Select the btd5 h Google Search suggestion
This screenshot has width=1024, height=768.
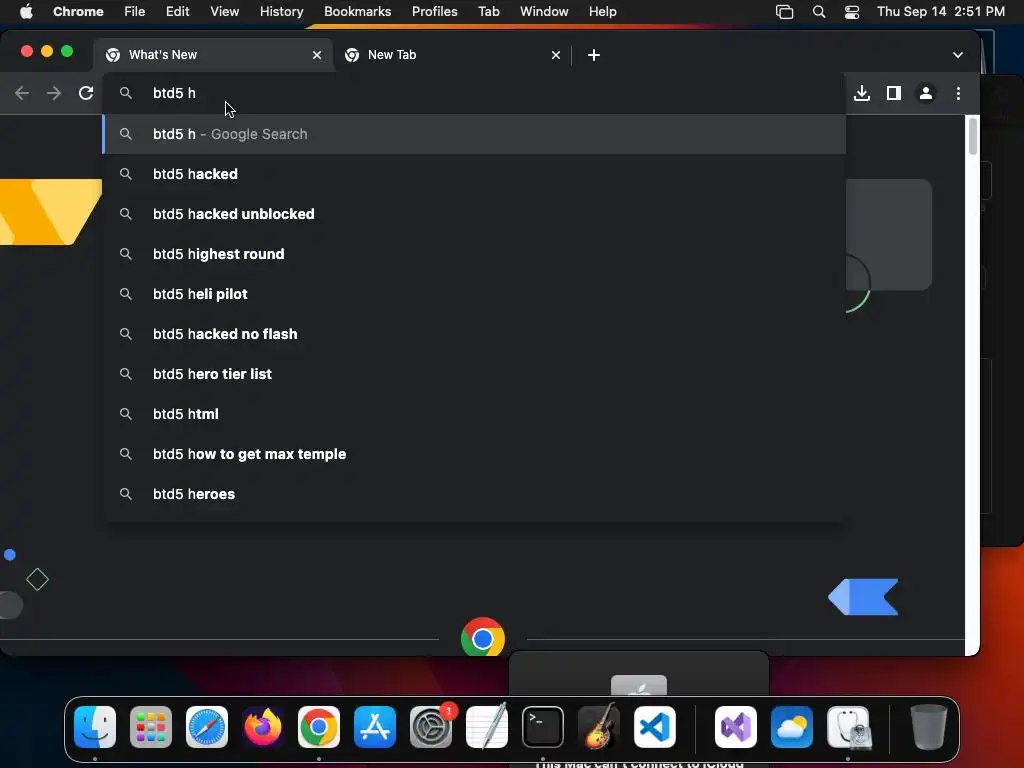click(474, 134)
